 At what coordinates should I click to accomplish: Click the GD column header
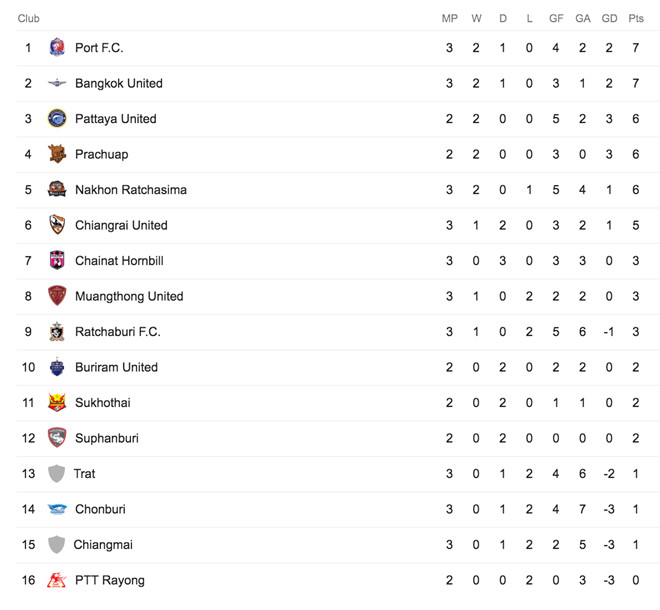[x=609, y=18]
